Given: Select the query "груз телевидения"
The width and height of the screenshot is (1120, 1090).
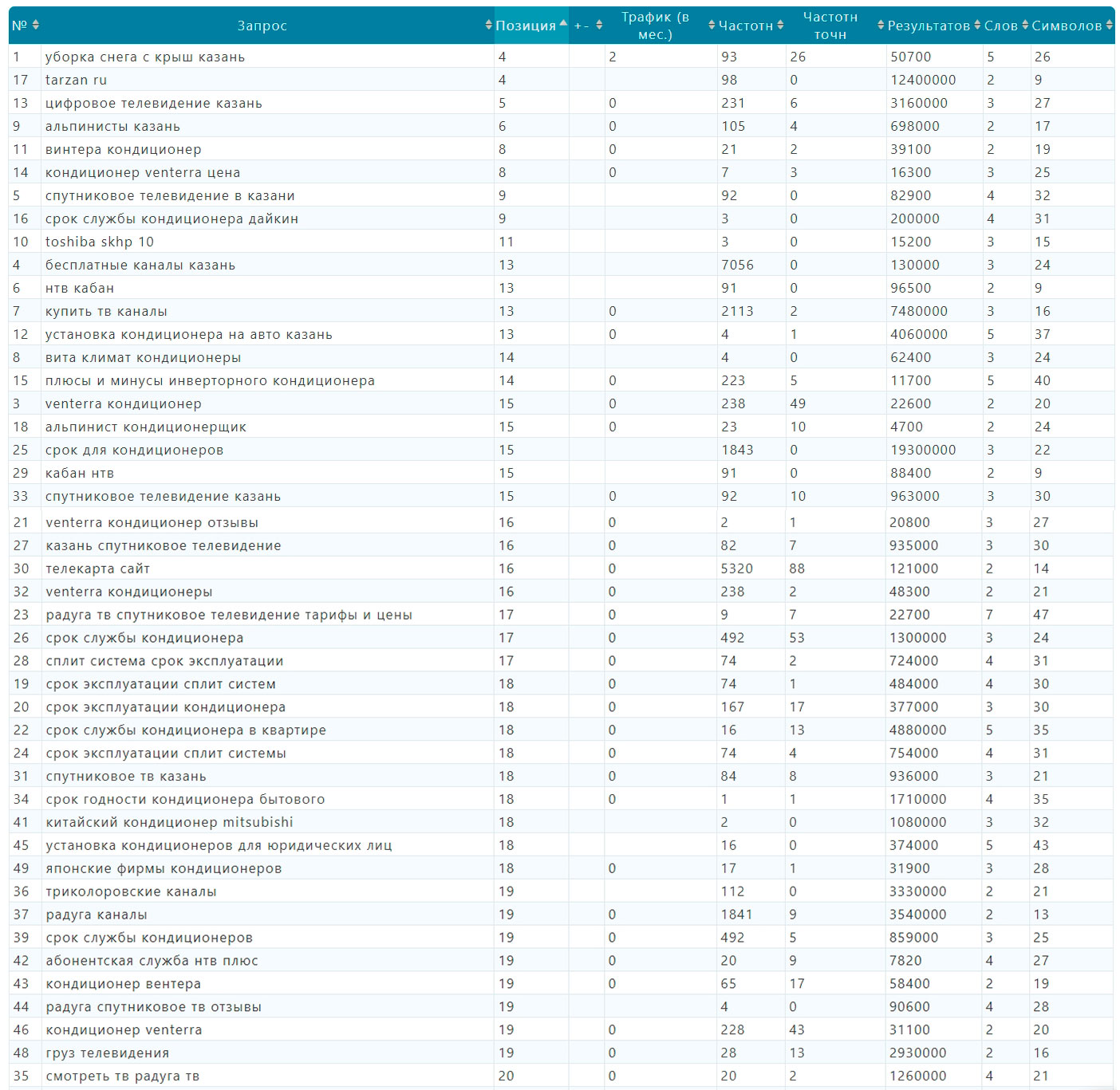Looking at the screenshot, I should (108, 1053).
